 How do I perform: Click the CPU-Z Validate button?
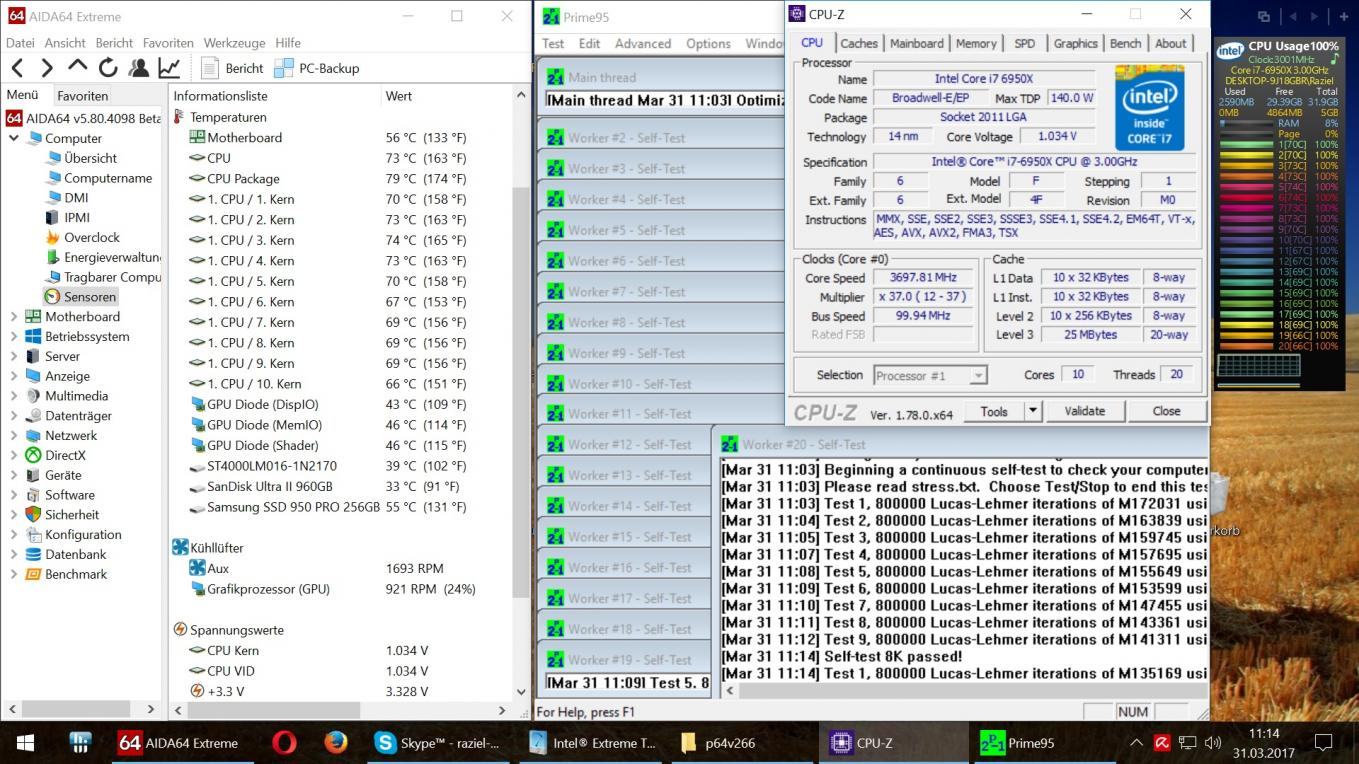coord(1084,411)
